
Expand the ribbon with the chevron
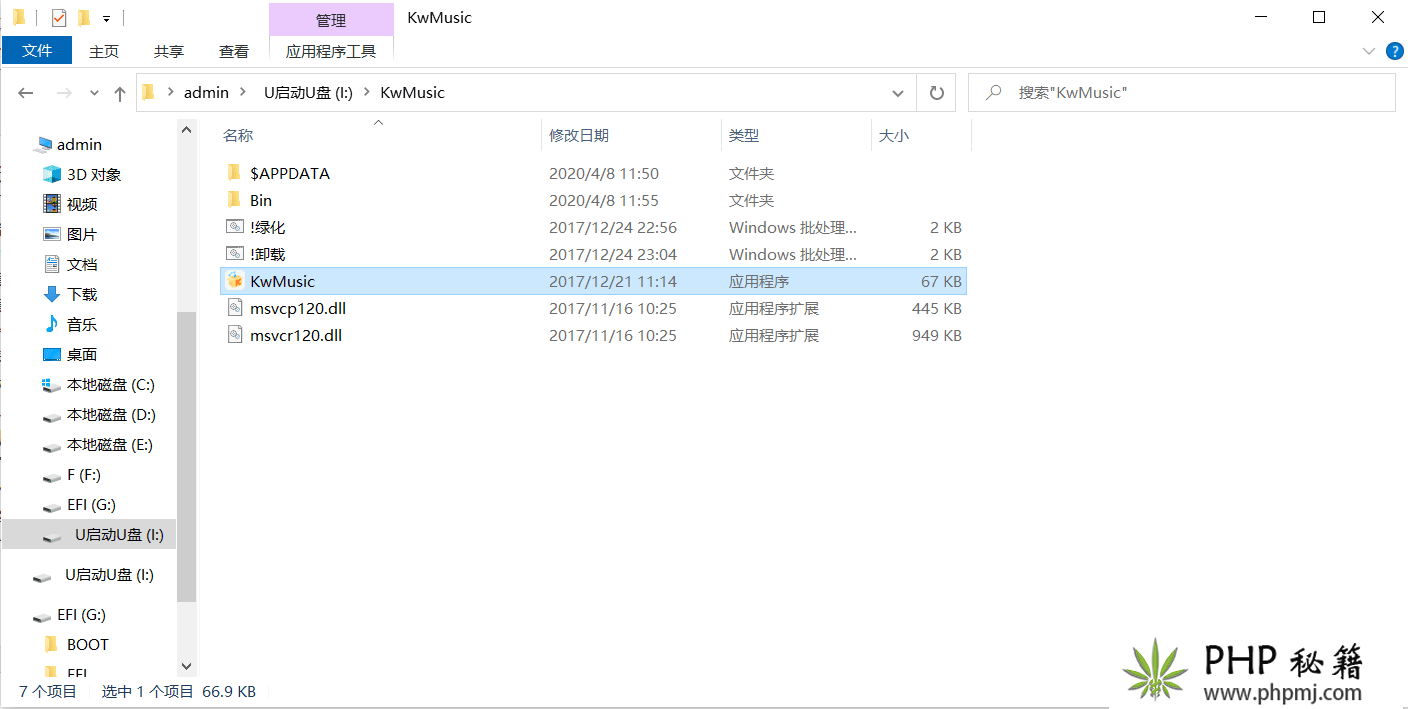pos(1369,50)
